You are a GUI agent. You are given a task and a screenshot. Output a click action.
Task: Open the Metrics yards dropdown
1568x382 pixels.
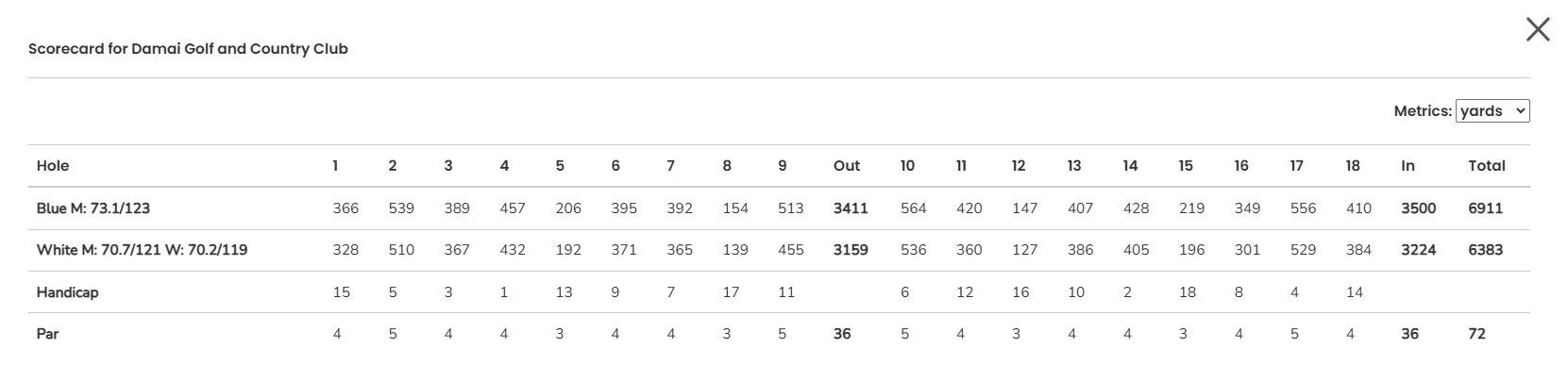pyautogui.click(x=1492, y=111)
